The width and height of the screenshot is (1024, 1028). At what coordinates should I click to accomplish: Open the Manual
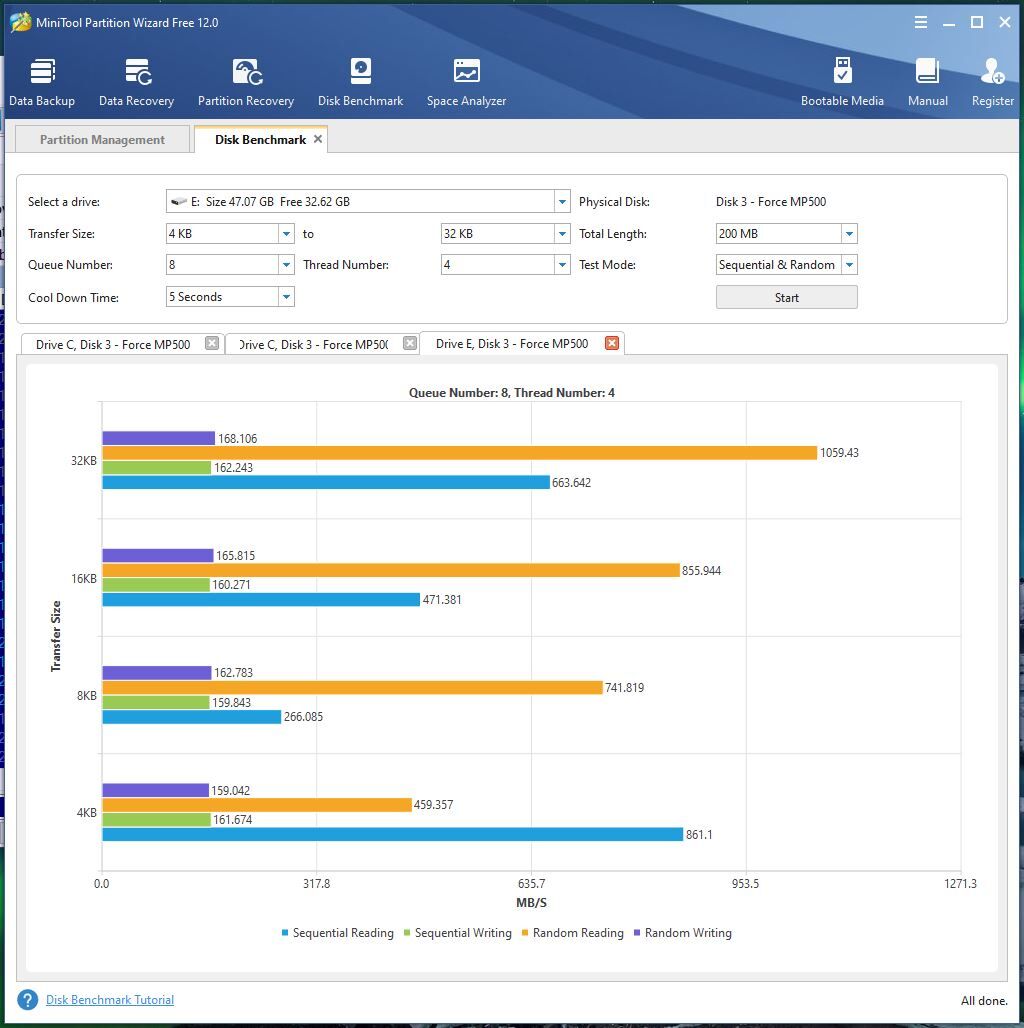tap(928, 83)
